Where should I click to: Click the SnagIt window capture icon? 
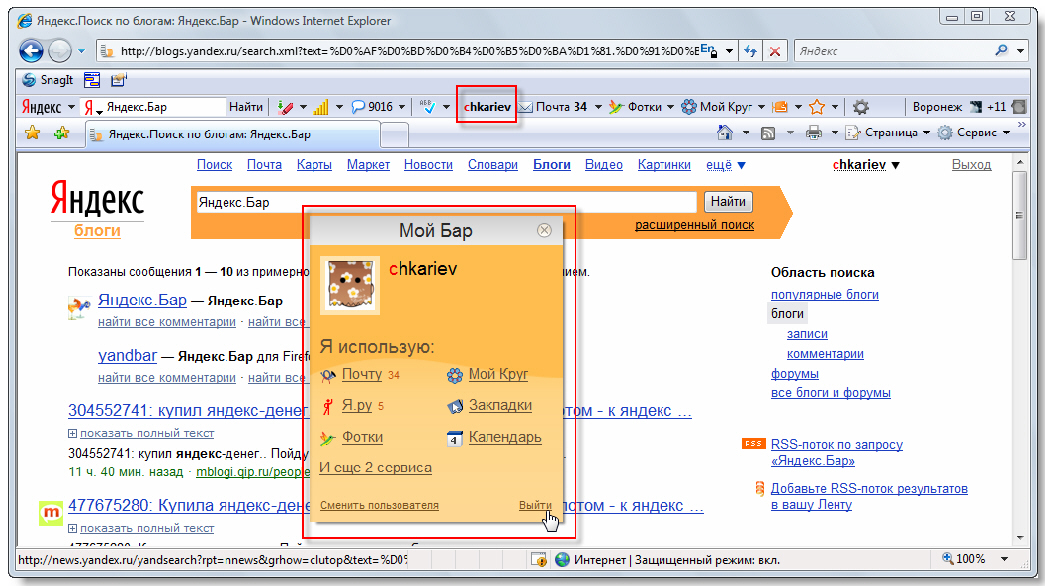(x=92, y=80)
